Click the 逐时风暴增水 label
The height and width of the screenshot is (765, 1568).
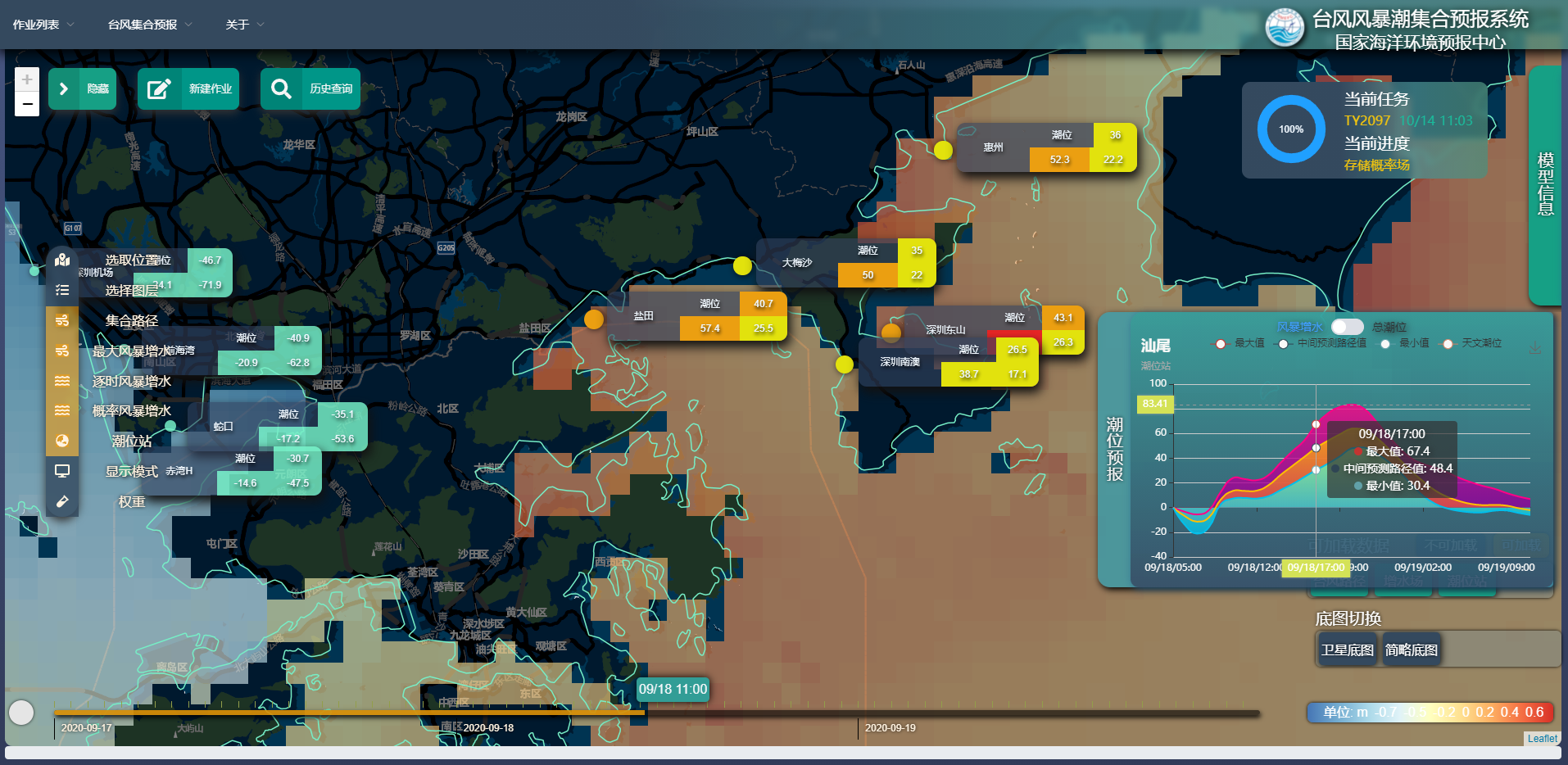[132, 381]
